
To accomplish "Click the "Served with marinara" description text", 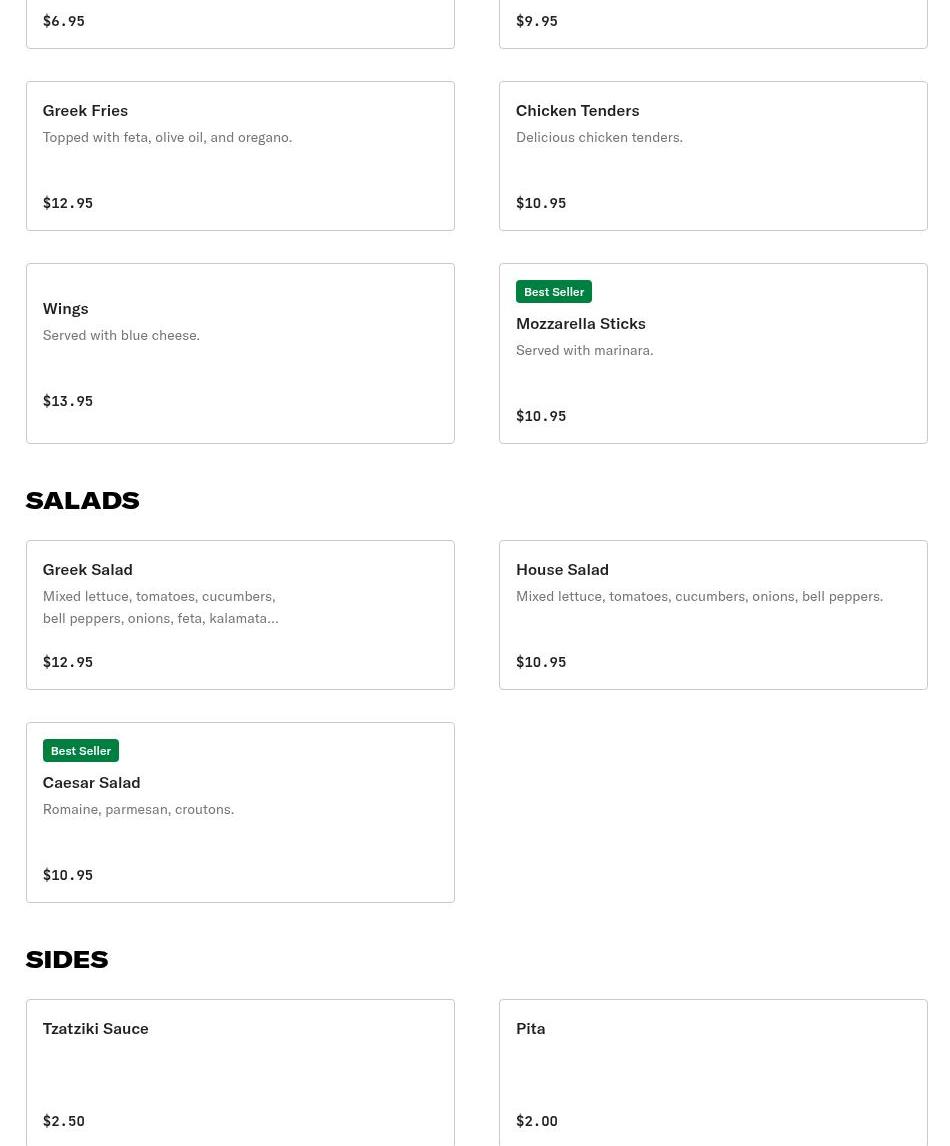I will tap(585, 350).
